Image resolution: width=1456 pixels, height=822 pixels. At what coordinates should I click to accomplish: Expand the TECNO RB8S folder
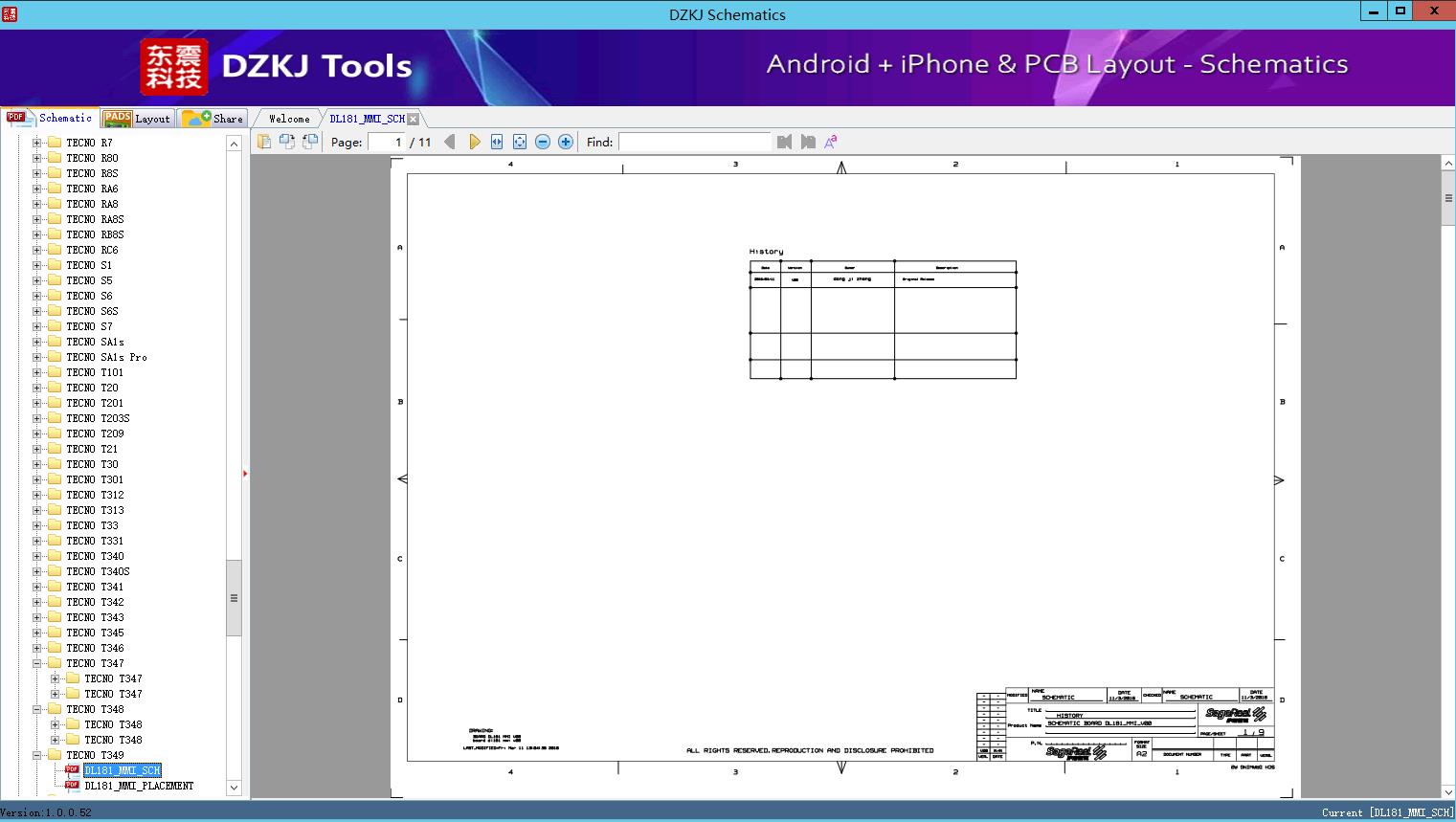(x=36, y=234)
